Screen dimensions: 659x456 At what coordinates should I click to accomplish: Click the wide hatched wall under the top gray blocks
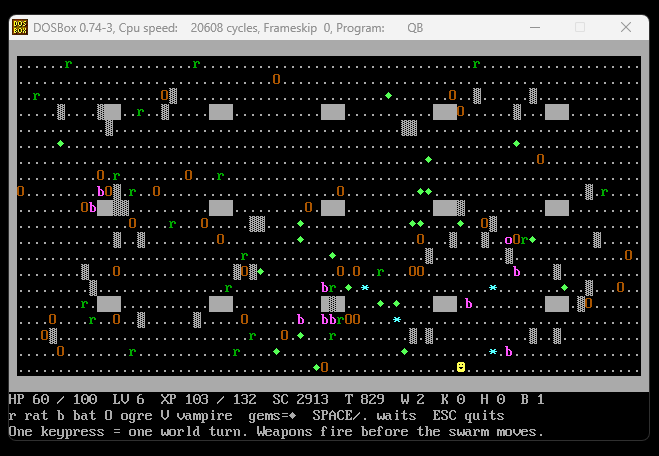409,128
